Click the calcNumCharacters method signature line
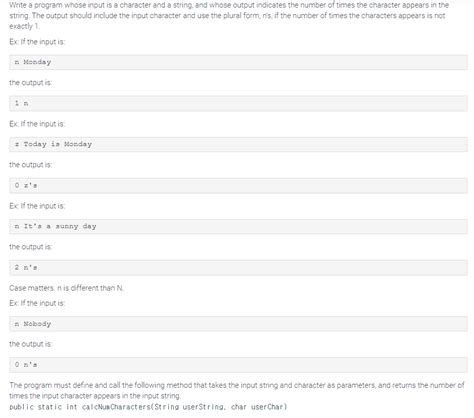The height and width of the screenshot is (418, 474). click(148, 407)
